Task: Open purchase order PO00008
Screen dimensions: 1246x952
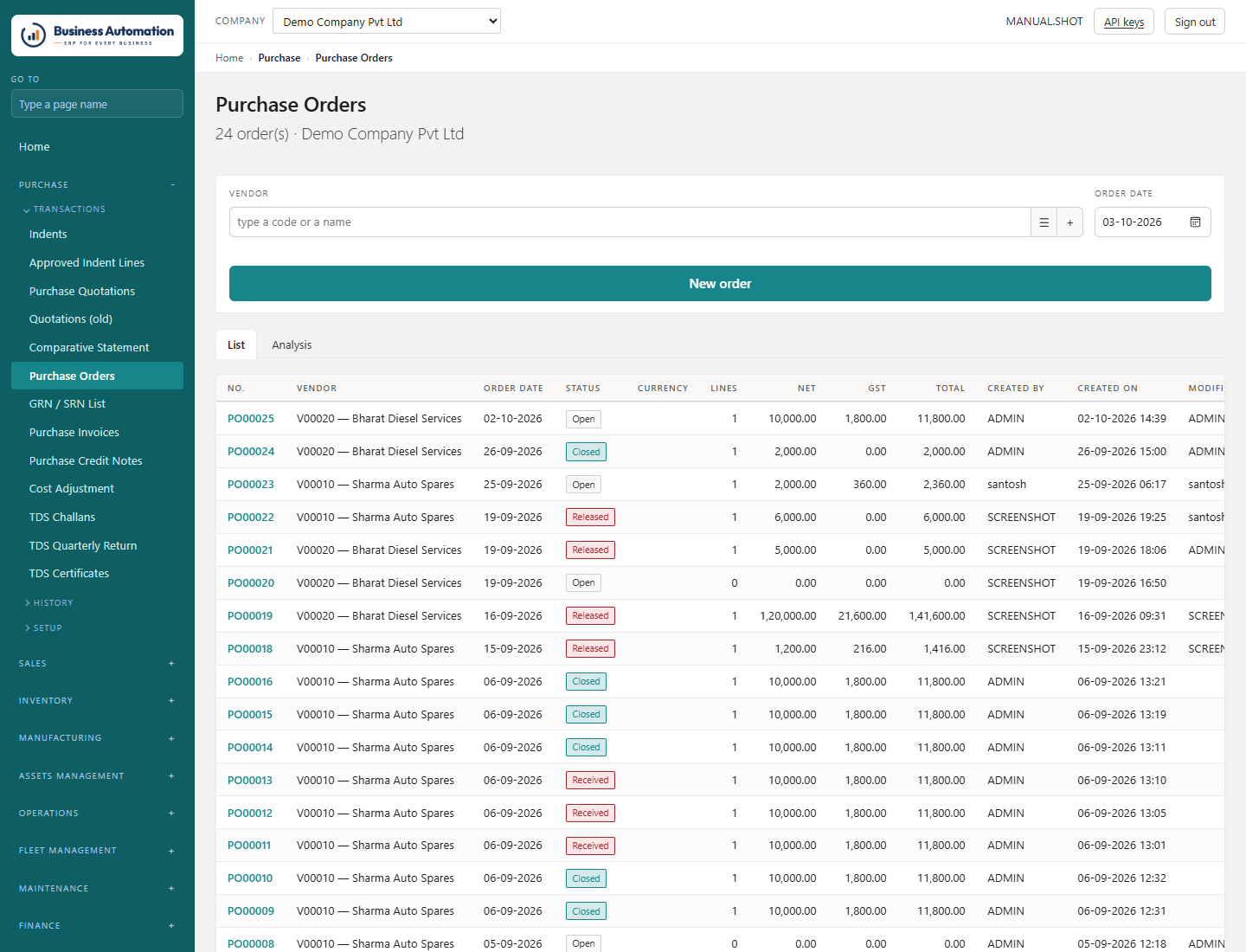Action: pos(251,944)
